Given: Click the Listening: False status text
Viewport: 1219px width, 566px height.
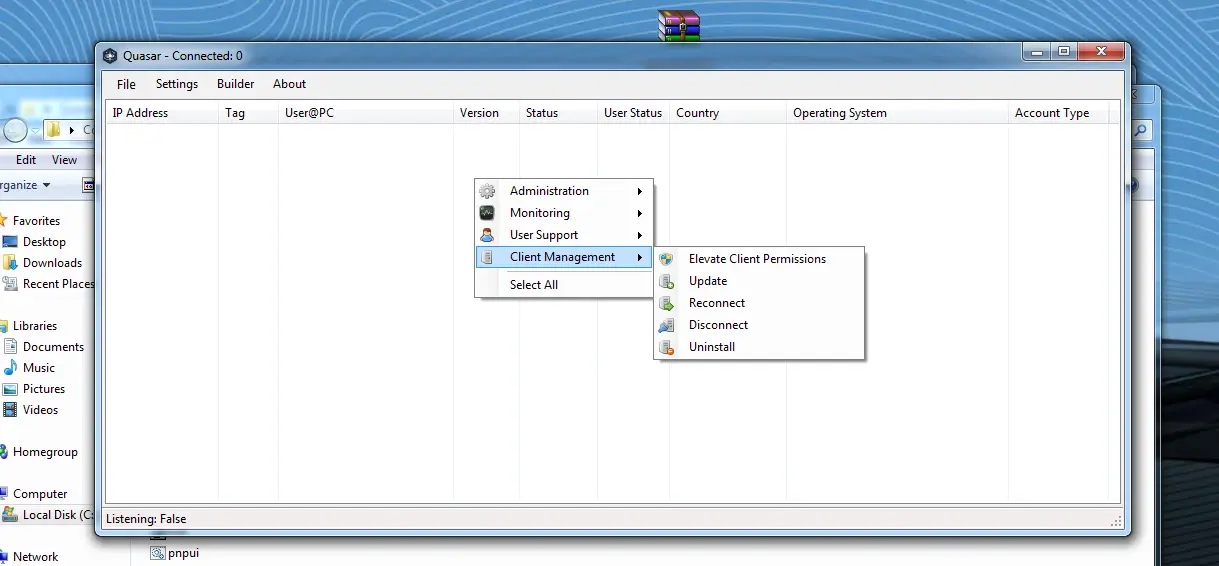Looking at the screenshot, I should coord(146,519).
